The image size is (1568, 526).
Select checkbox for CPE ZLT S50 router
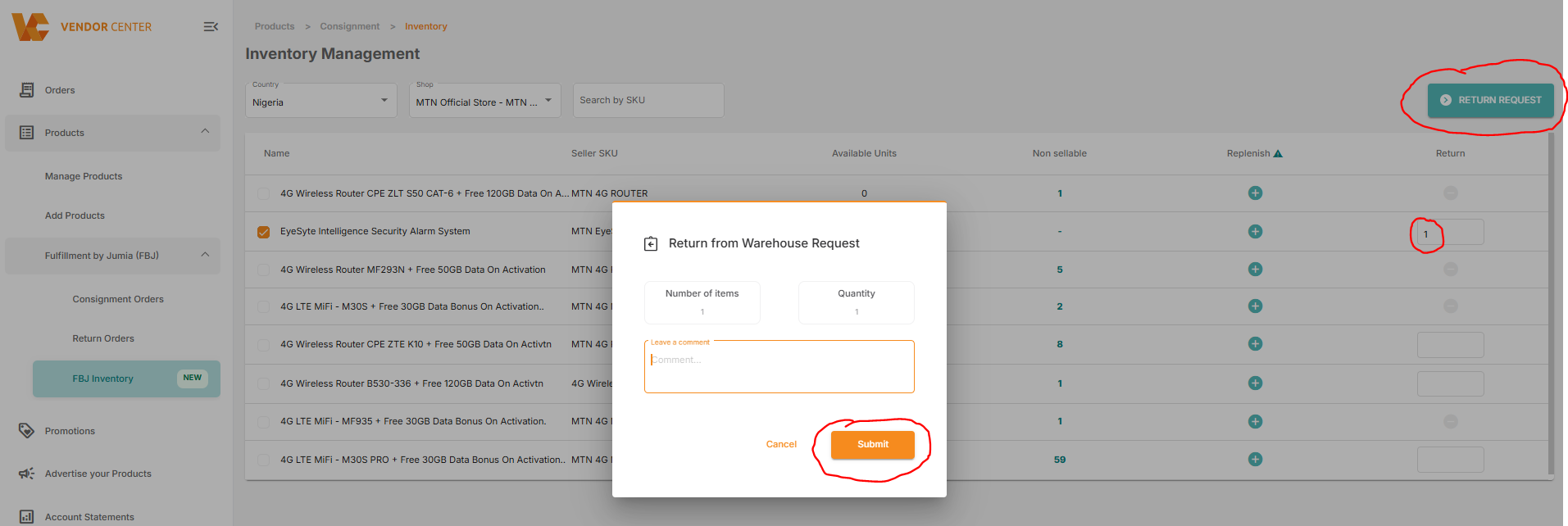click(x=263, y=194)
